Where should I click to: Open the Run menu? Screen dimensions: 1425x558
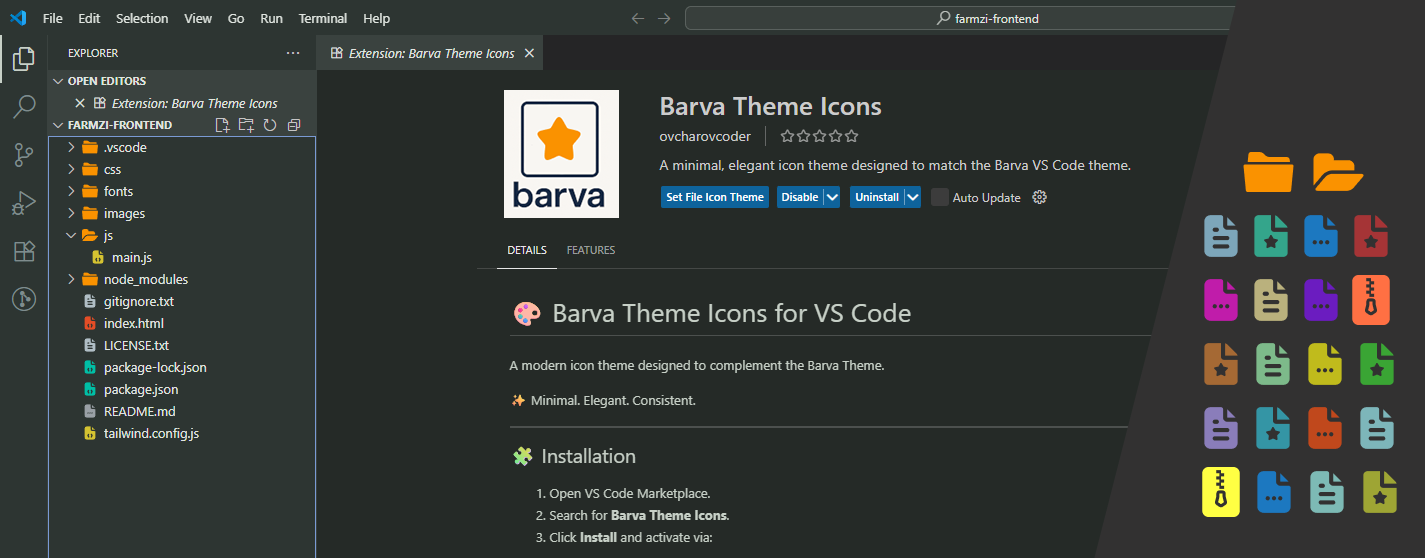[x=271, y=18]
